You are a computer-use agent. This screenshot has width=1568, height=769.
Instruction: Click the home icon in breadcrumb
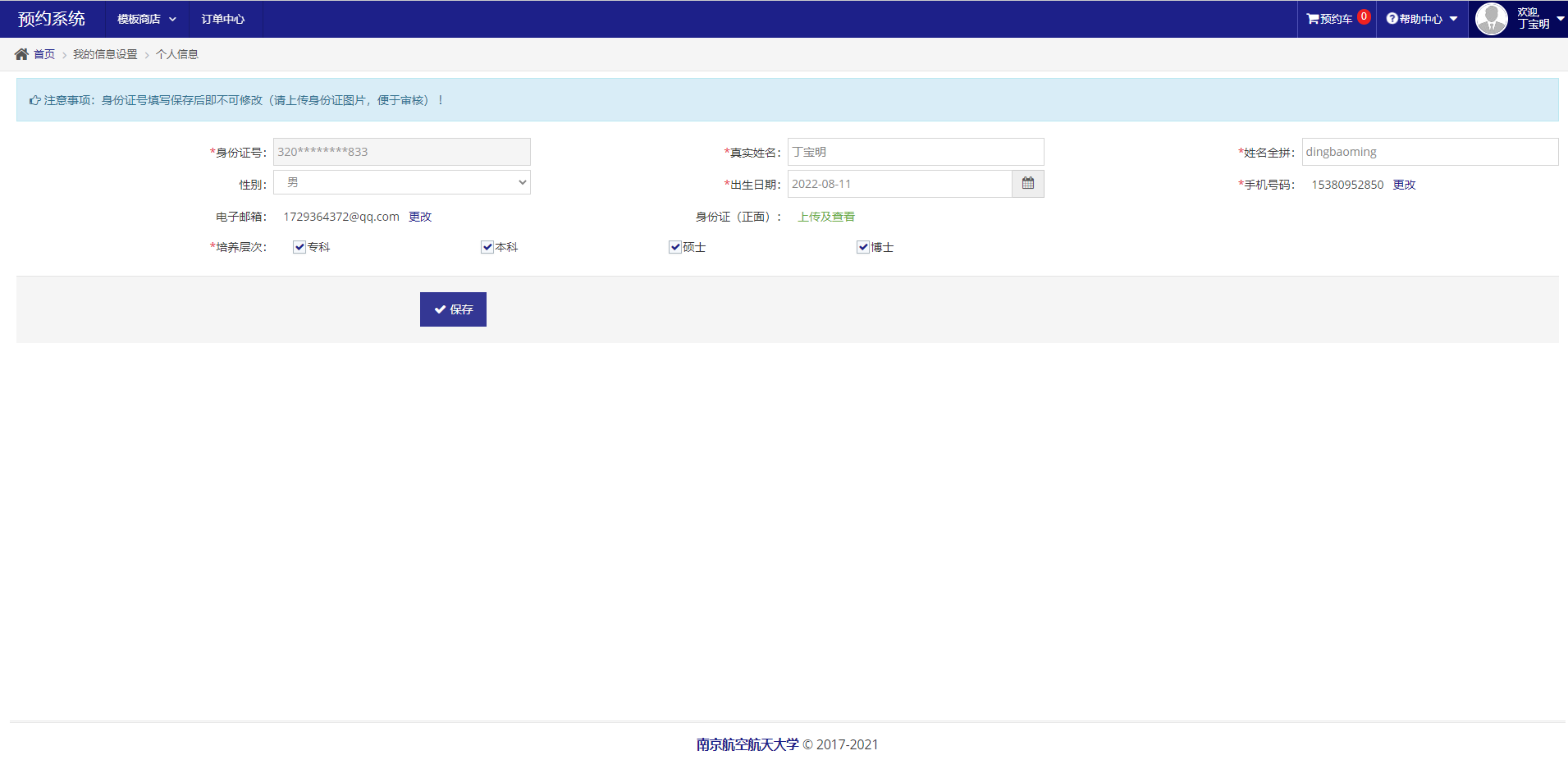[x=21, y=54]
